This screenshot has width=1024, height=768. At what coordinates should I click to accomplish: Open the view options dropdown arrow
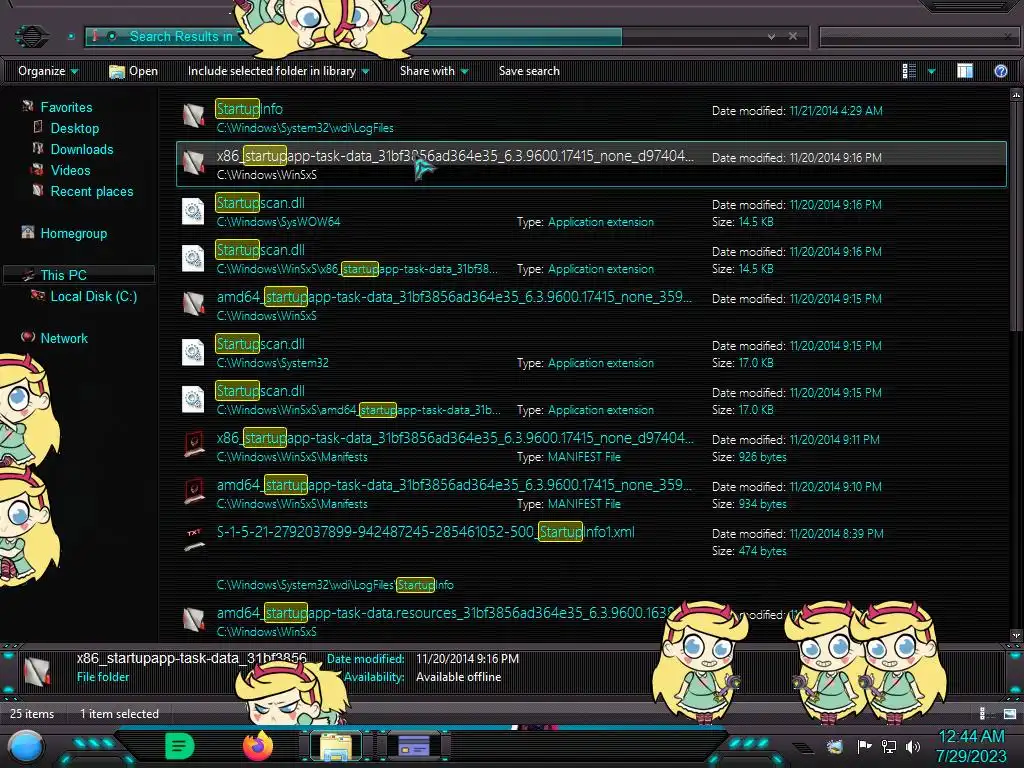[932, 71]
